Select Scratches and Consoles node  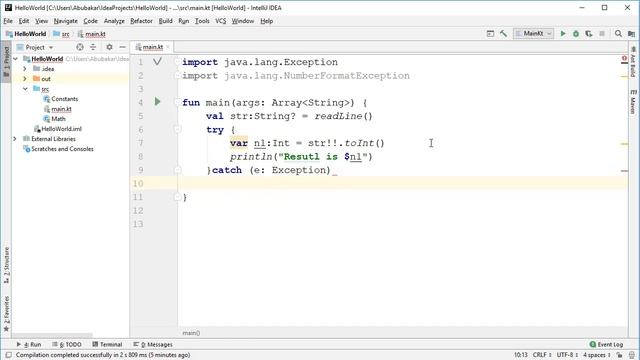click(x=58, y=149)
